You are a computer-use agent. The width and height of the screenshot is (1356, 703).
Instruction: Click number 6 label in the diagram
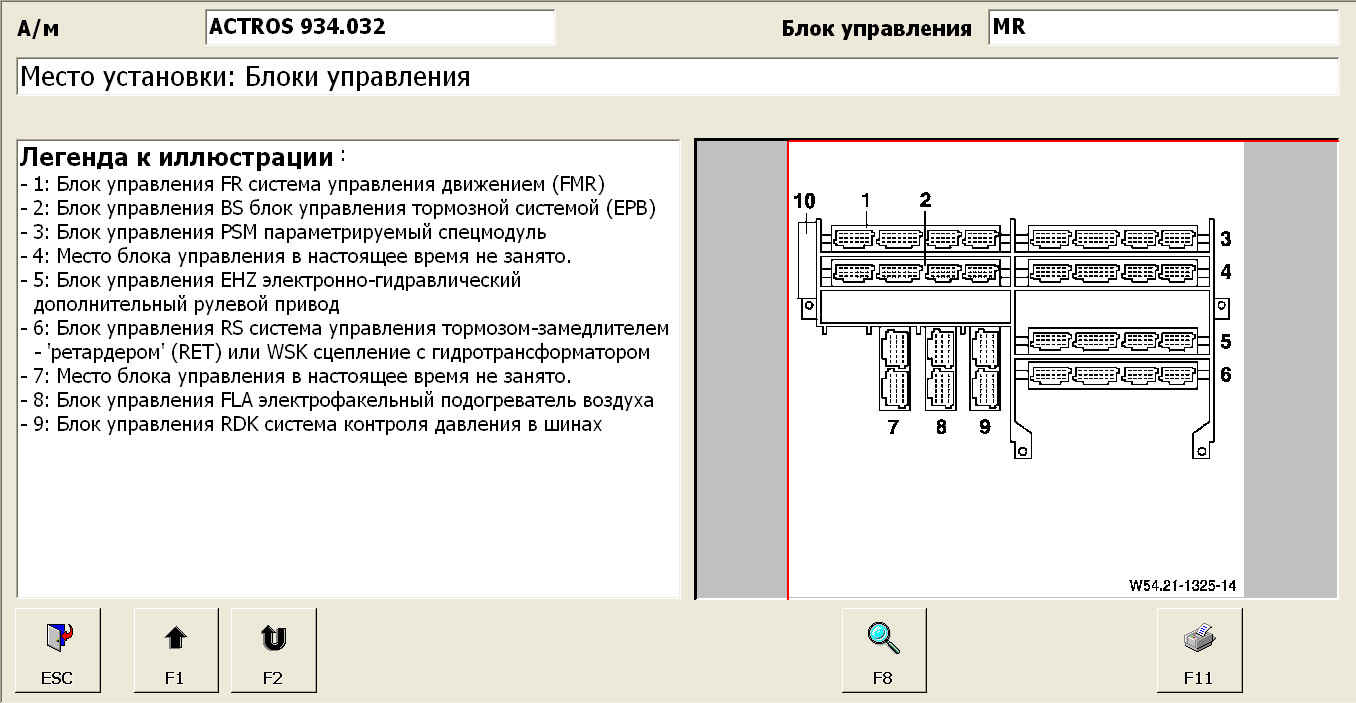click(x=1225, y=375)
